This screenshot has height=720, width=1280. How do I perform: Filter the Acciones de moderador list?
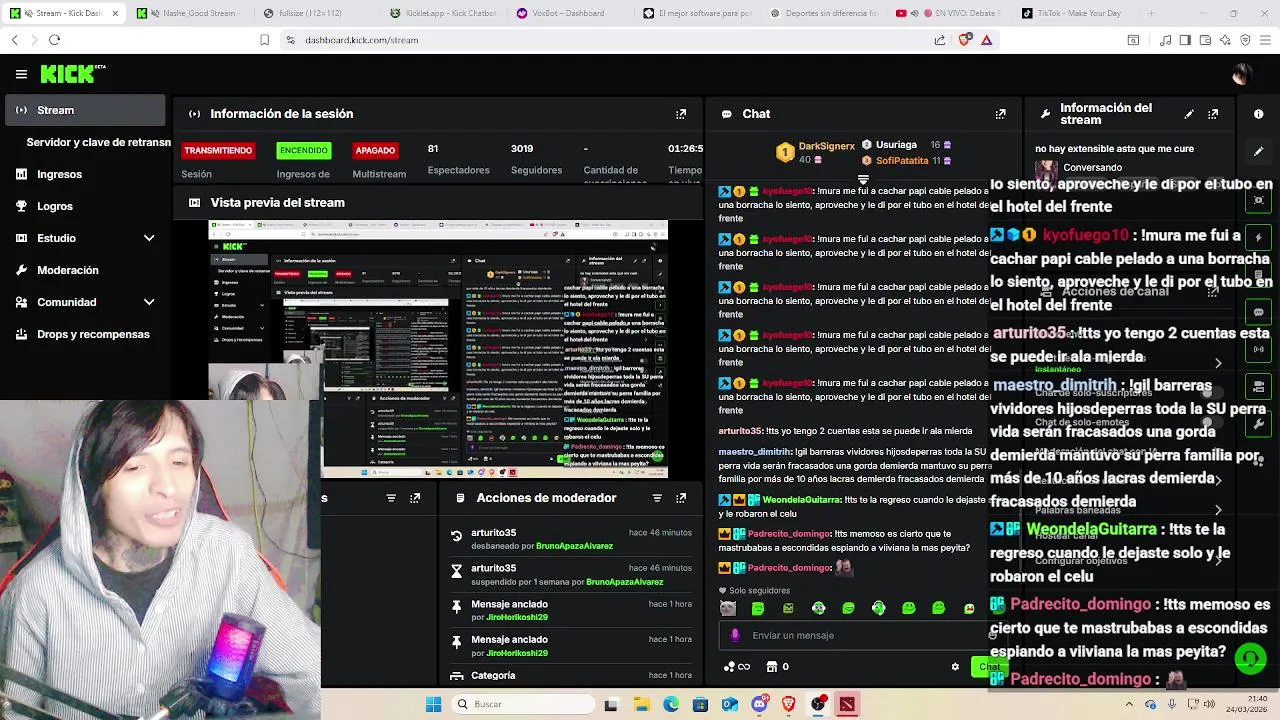coord(657,498)
